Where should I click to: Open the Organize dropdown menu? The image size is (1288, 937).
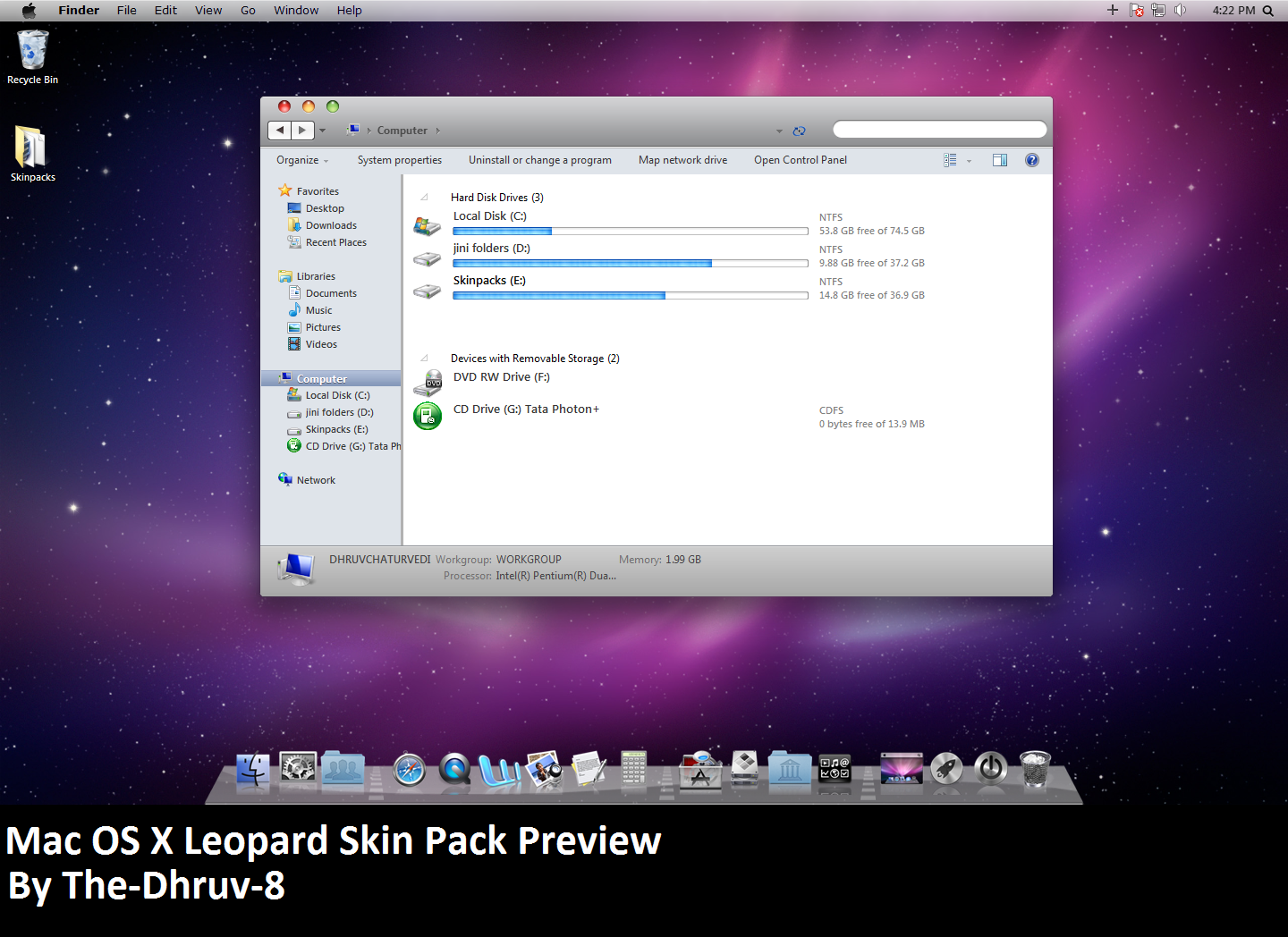(x=302, y=160)
